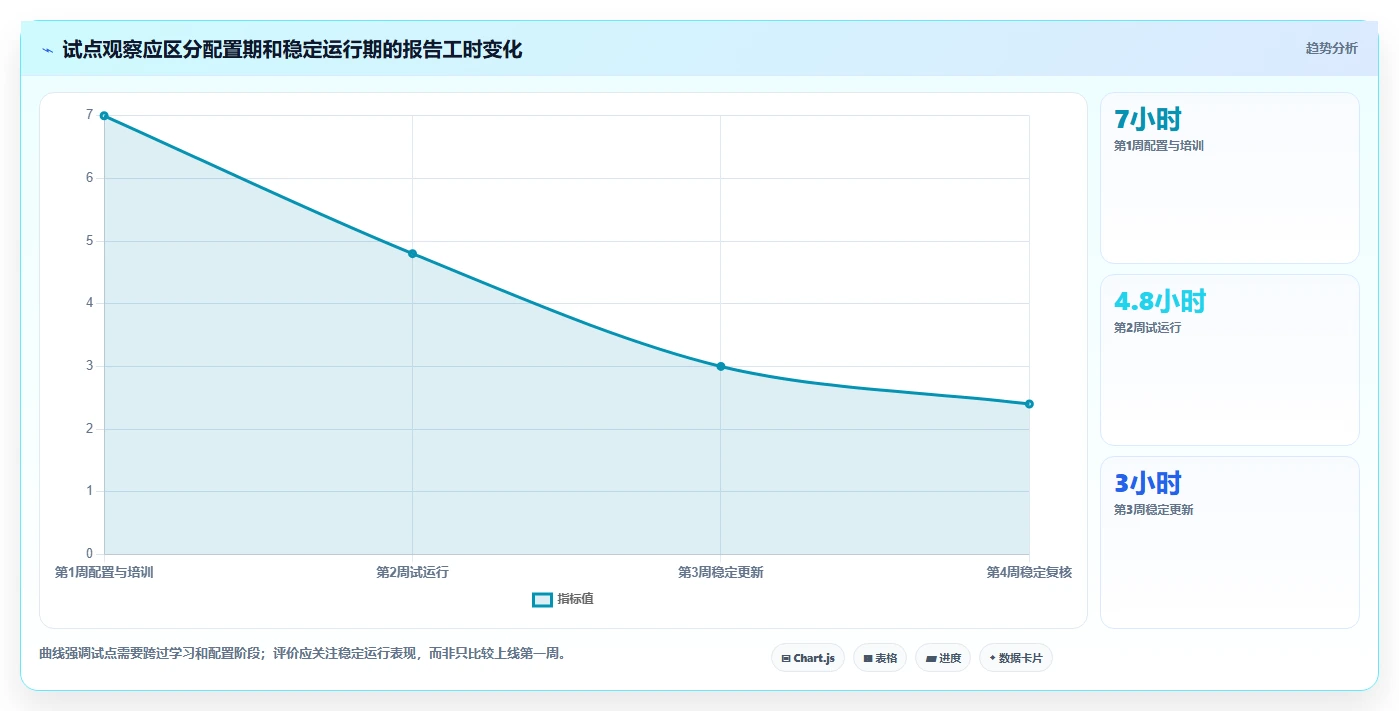Click the lightning icon beside the chart title

[48, 50]
